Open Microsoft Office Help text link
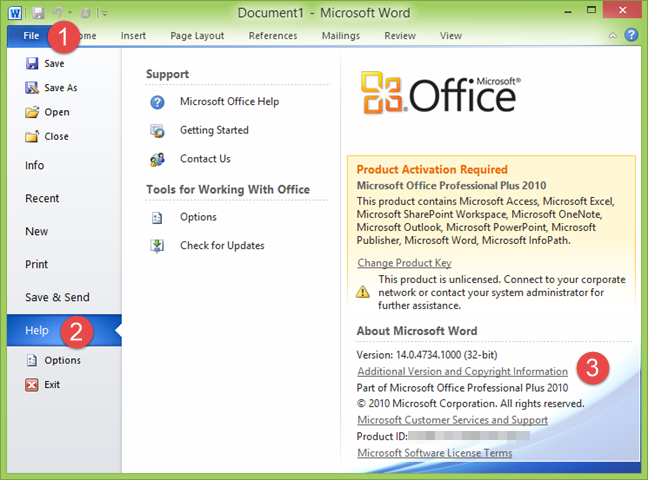The image size is (648, 480). [229, 101]
